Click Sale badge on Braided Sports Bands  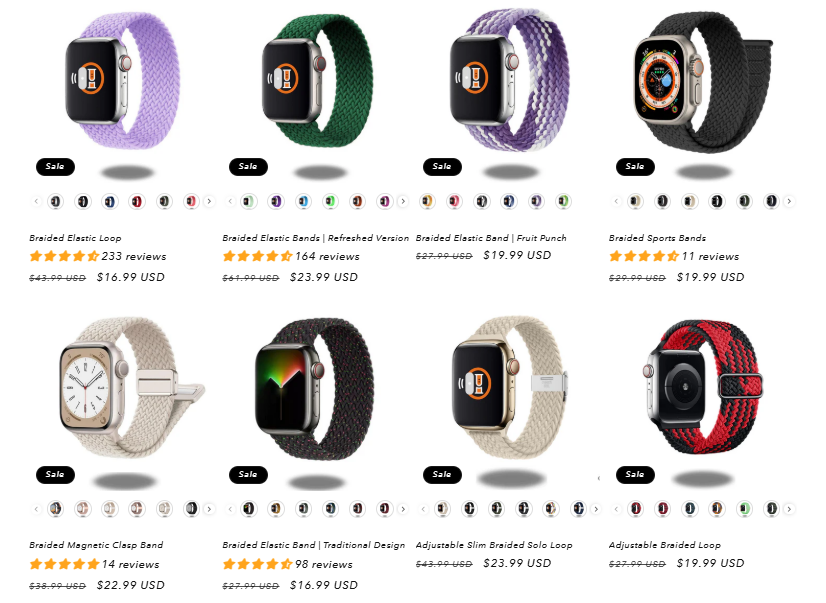[635, 166]
